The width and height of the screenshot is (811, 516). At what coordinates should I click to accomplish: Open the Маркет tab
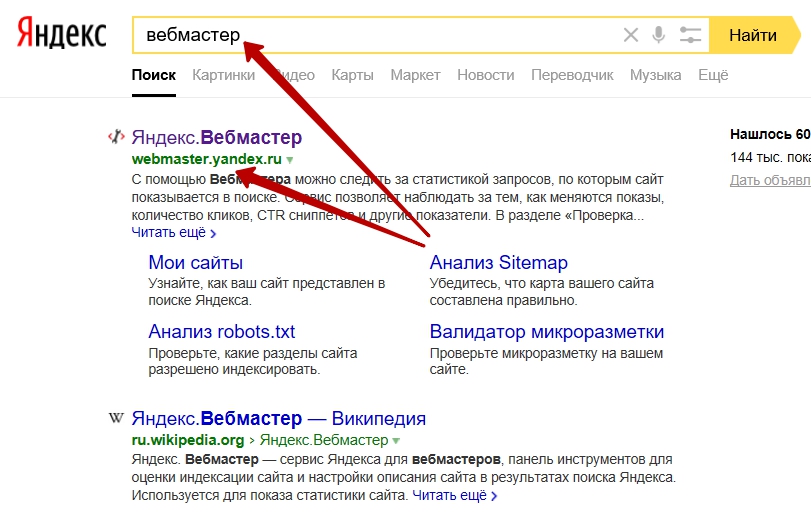[415, 75]
